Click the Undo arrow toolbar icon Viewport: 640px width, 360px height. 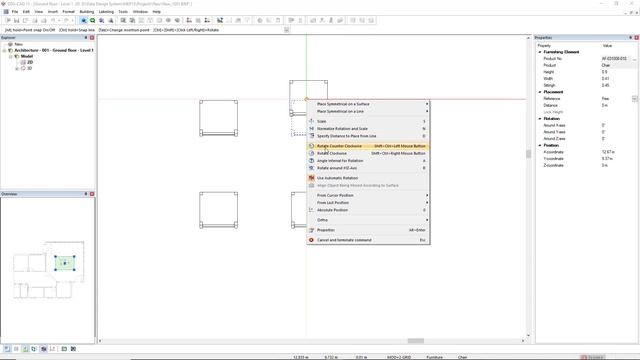pyautogui.click(x=53, y=20)
